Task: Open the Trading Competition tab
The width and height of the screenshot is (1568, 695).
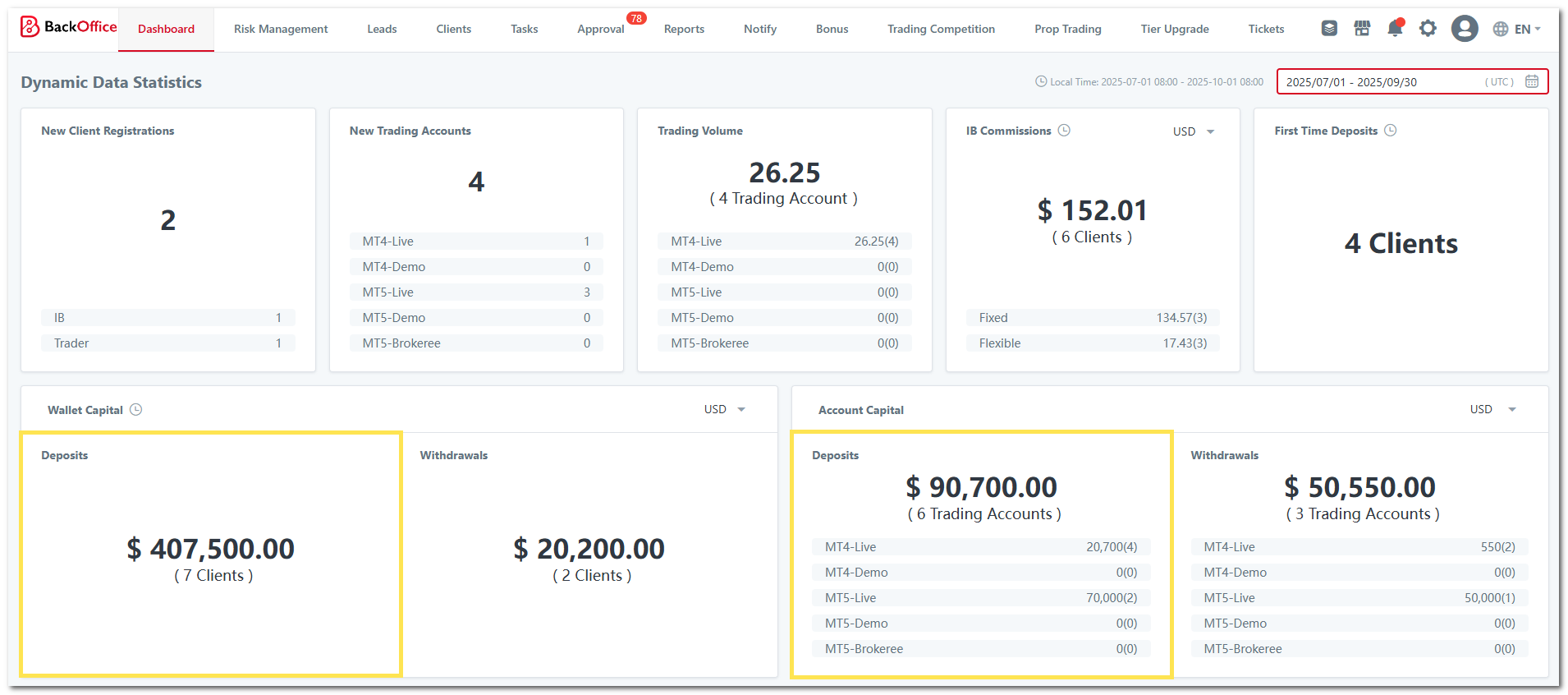Action: tap(941, 29)
